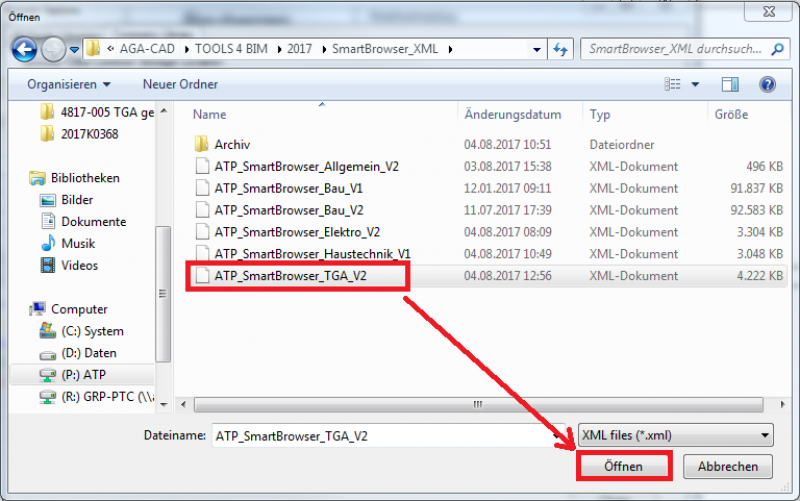Viewport: 800px width, 501px height.
Task: Sort by Größe column header
Action: tap(731, 115)
